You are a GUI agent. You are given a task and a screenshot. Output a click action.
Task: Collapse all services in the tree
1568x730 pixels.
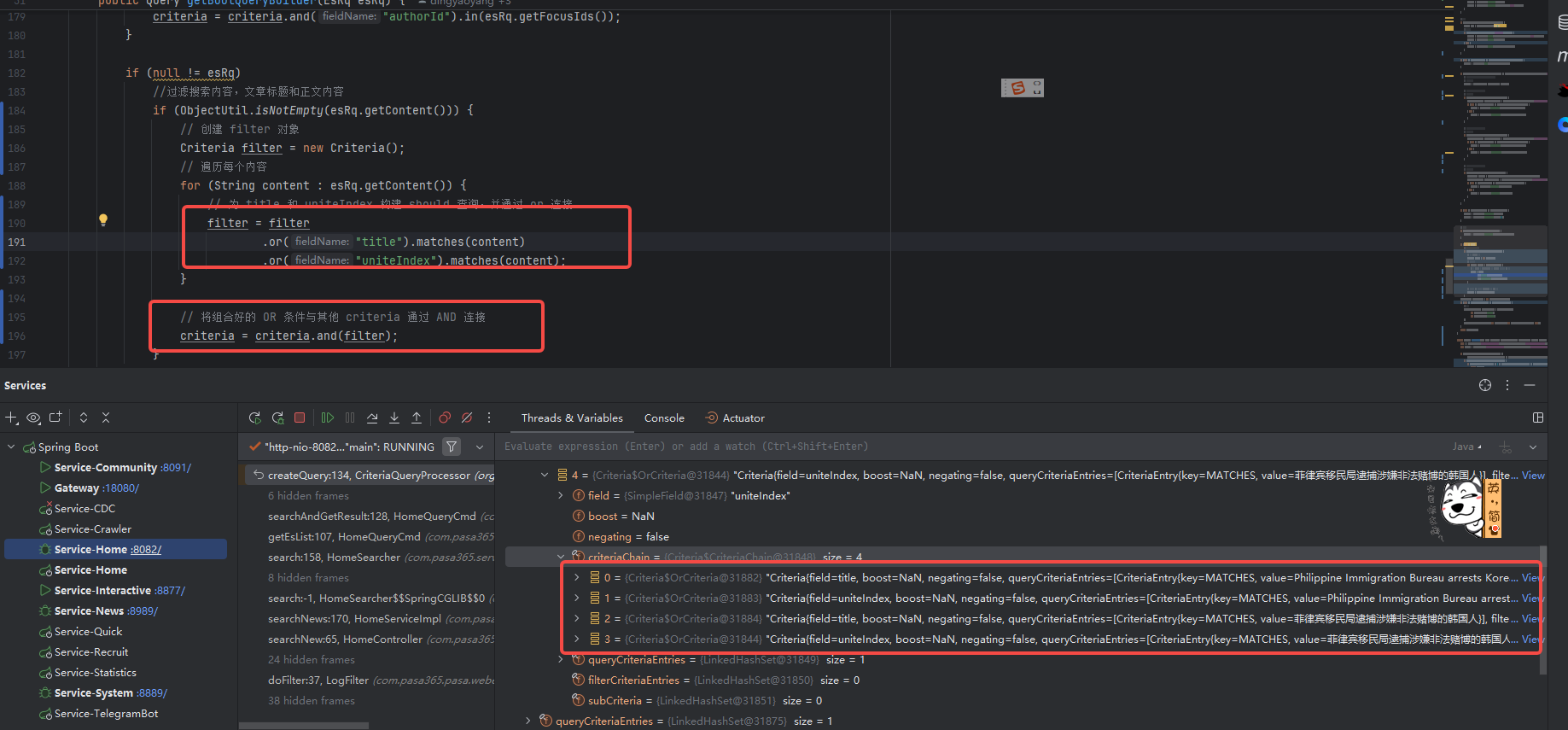[x=106, y=418]
